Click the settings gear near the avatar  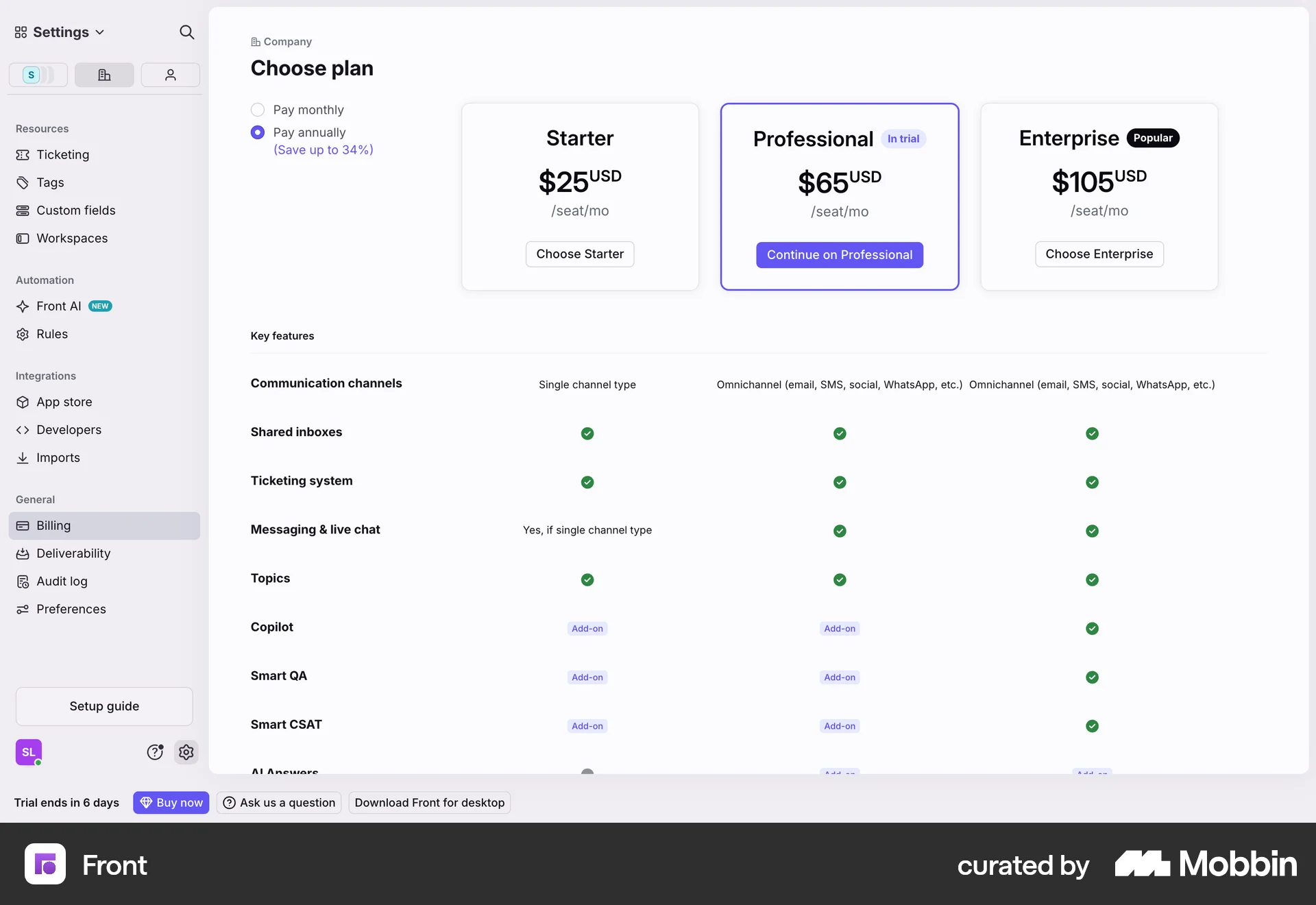pyautogui.click(x=186, y=752)
